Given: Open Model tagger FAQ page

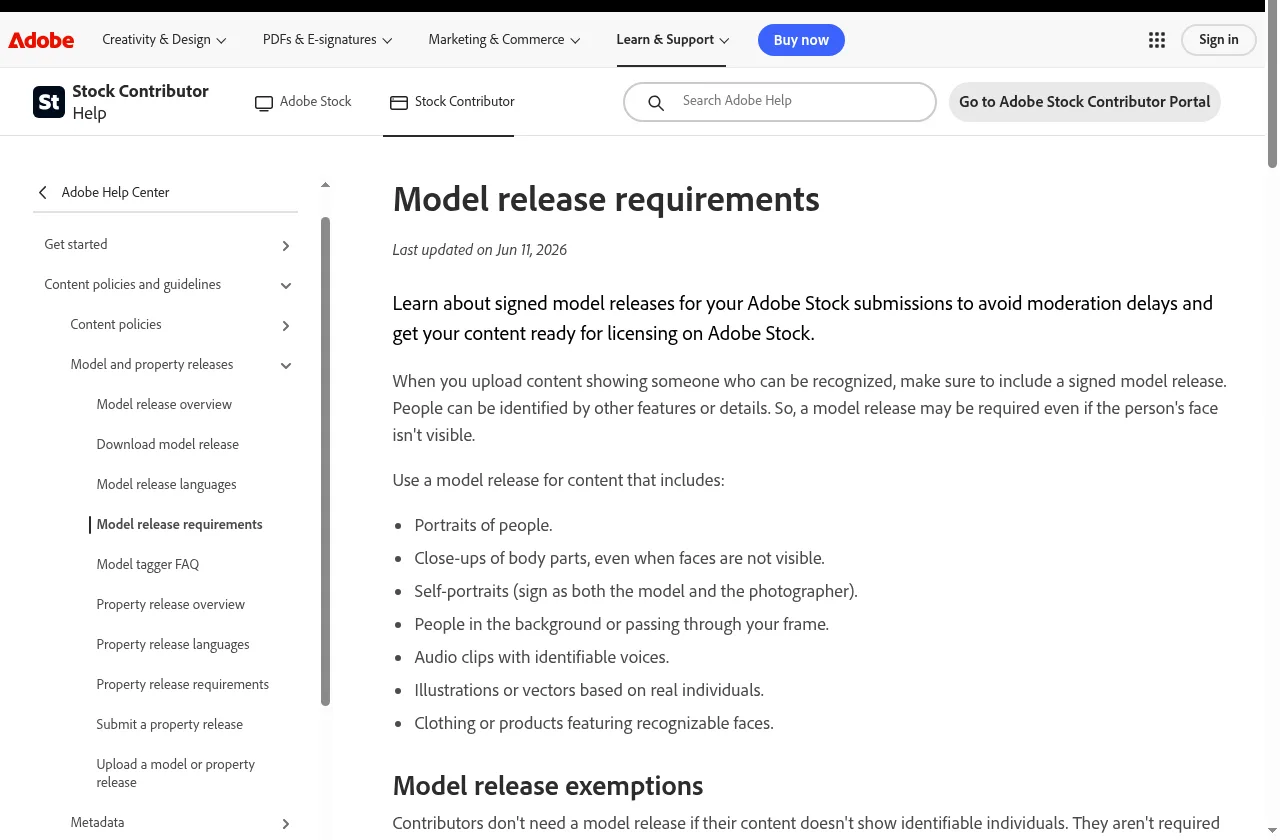Looking at the screenshot, I should tap(148, 564).
